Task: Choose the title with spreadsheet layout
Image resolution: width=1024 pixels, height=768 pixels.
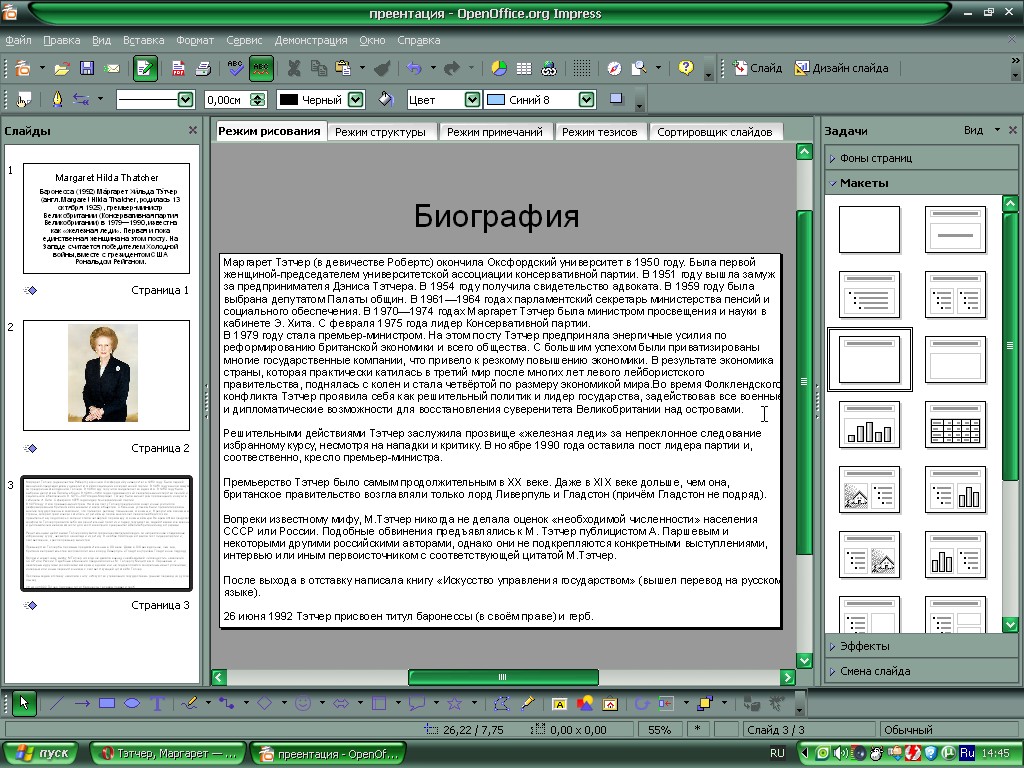Action: point(955,424)
